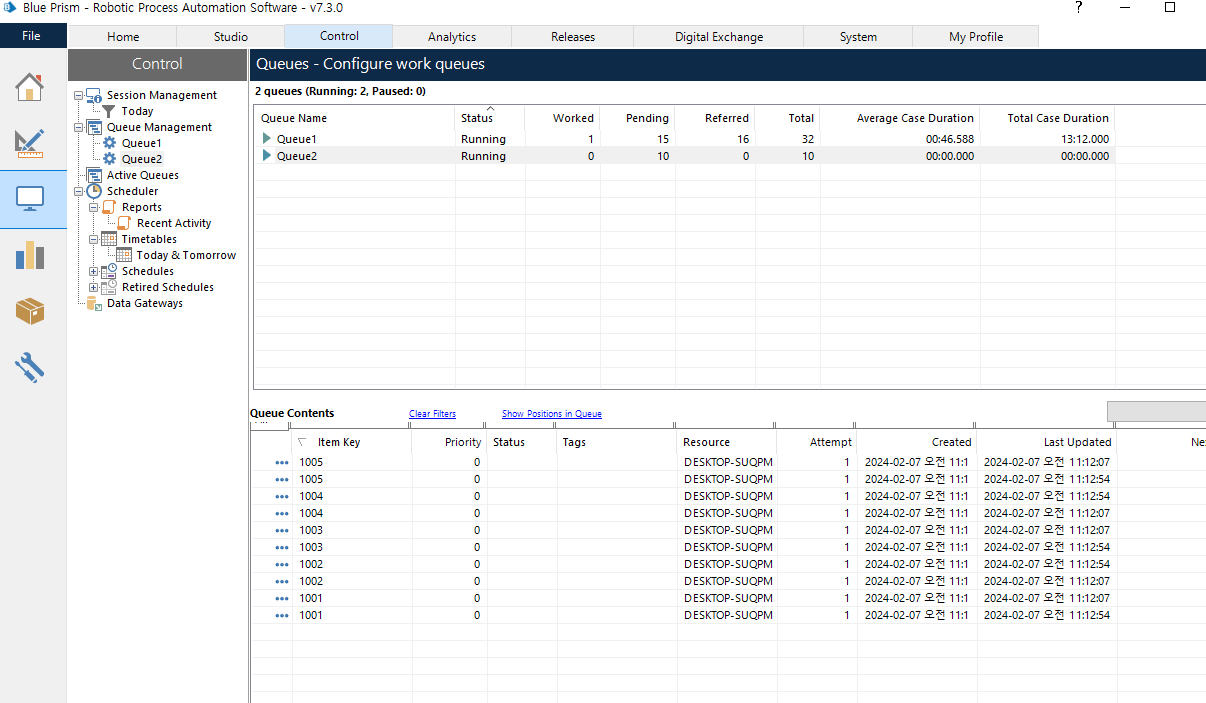Click Item Key 1003 updated 11:12:07
This screenshot has height=703, width=1206.
coord(311,531)
